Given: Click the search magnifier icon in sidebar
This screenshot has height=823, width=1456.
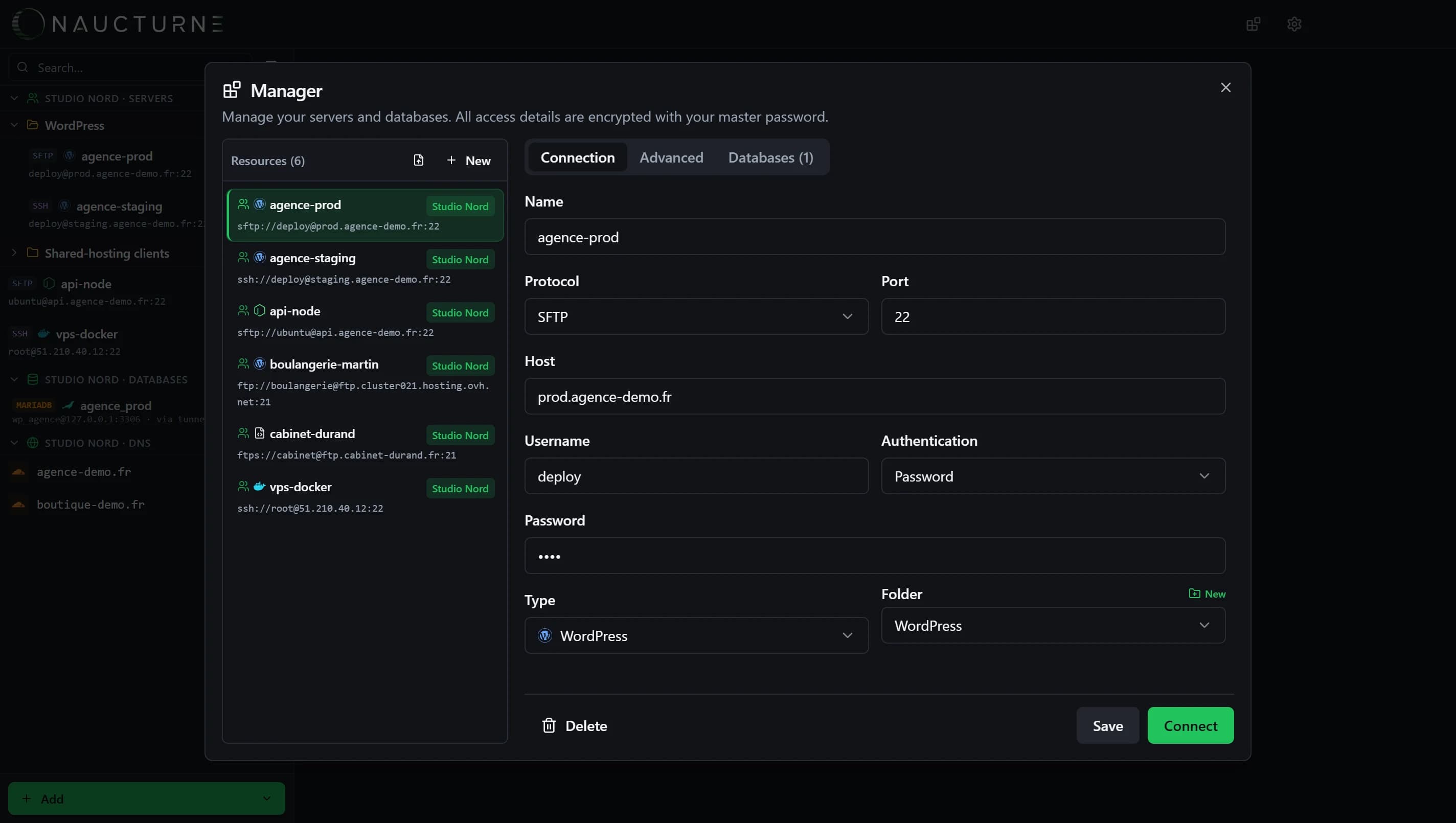Looking at the screenshot, I should (22, 67).
